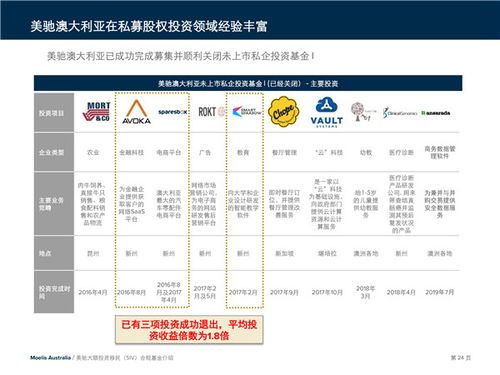Click the 农业 type cell
The height and width of the screenshot is (375, 500).
[93, 152]
